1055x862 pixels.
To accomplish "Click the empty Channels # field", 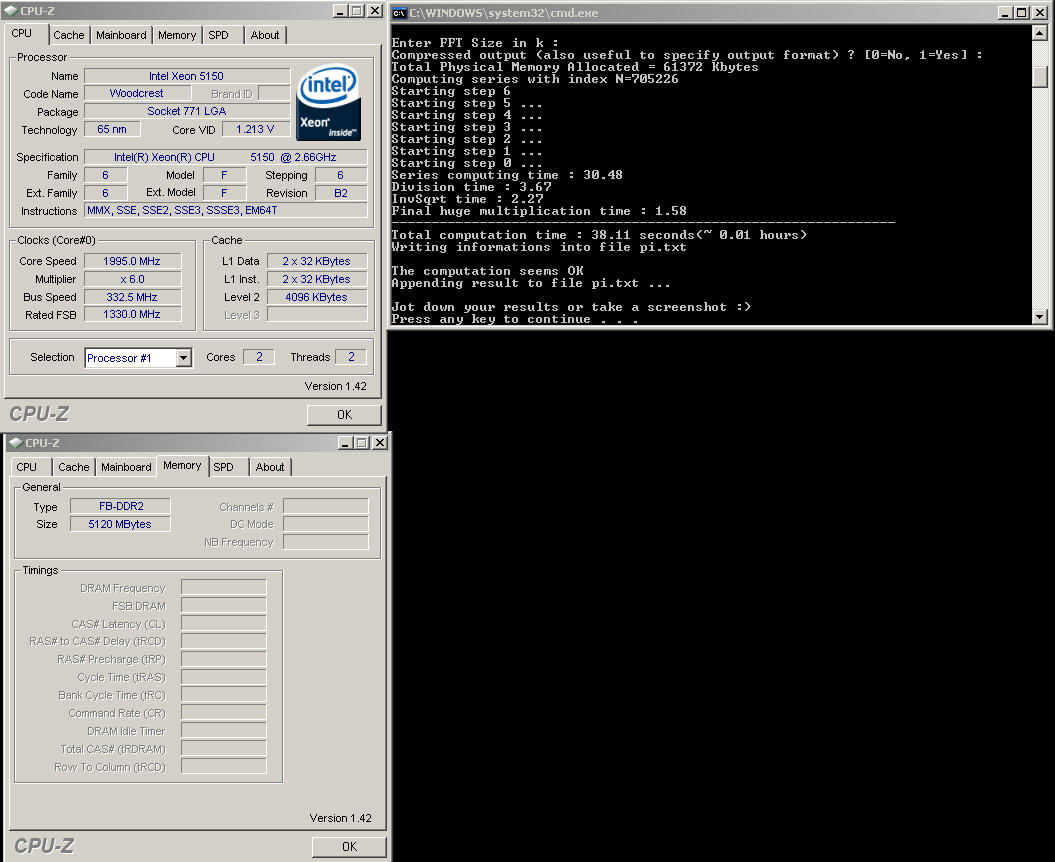I will tap(326, 506).
